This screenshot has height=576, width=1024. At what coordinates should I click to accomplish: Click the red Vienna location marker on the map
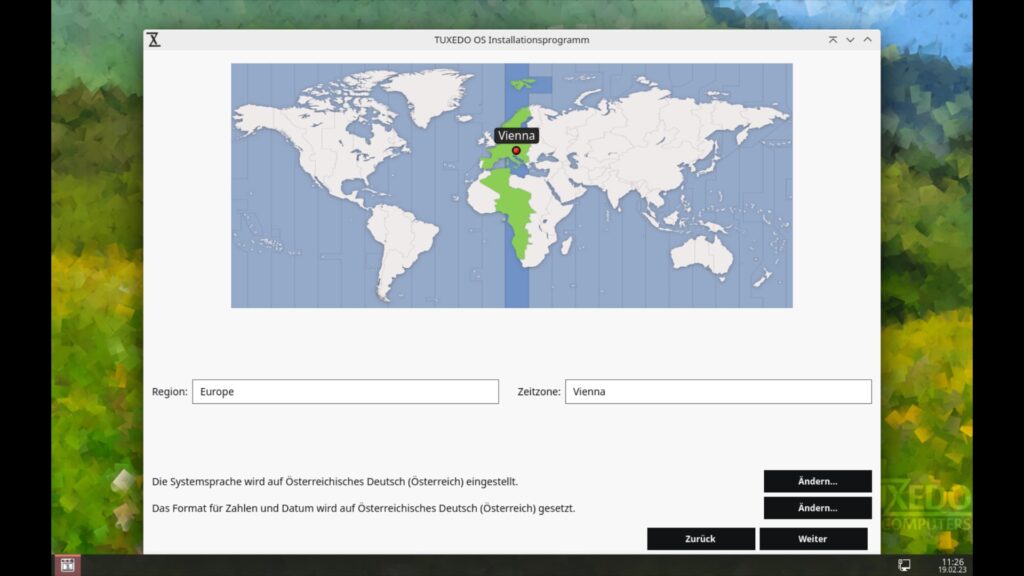point(516,151)
